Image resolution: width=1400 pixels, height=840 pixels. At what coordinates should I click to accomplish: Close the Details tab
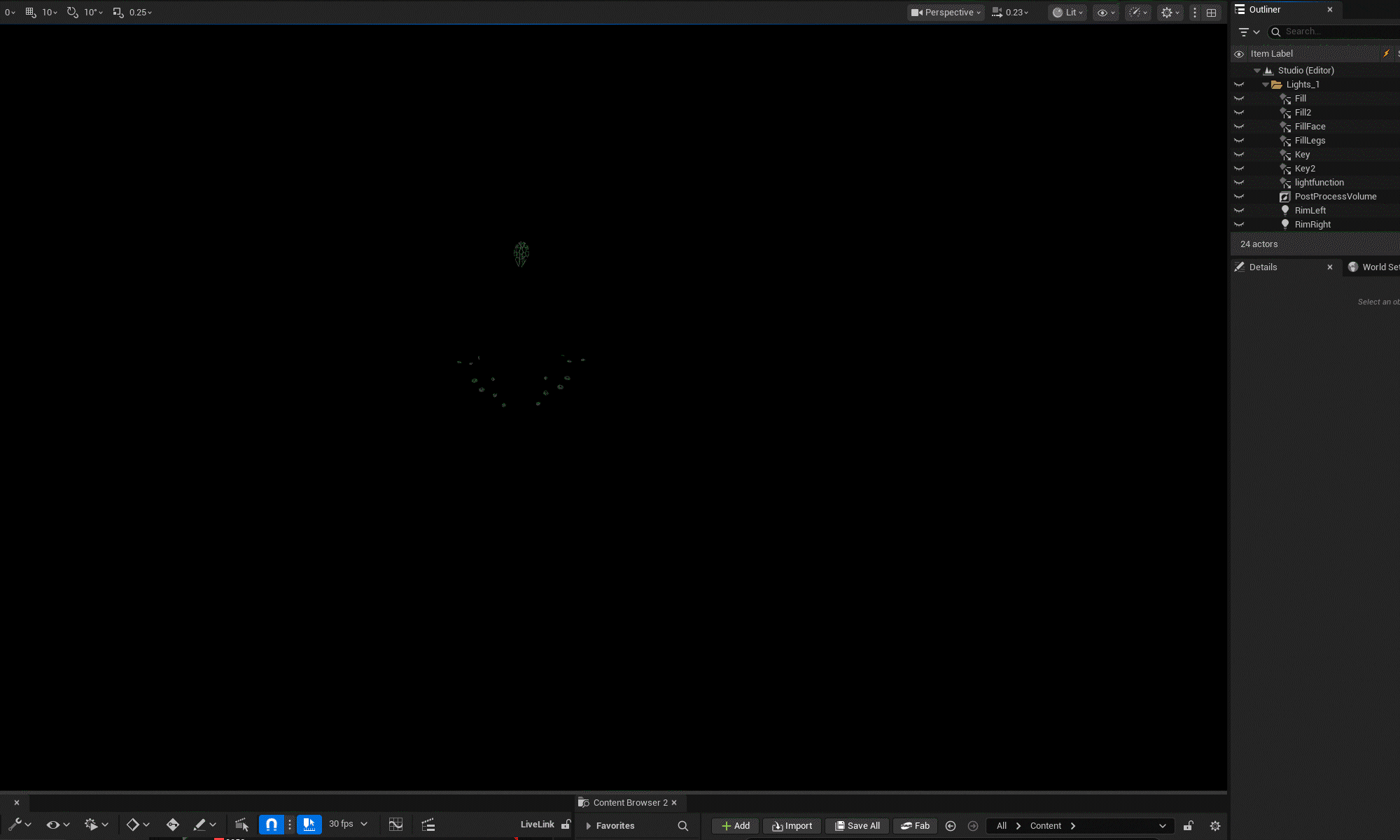1330,267
